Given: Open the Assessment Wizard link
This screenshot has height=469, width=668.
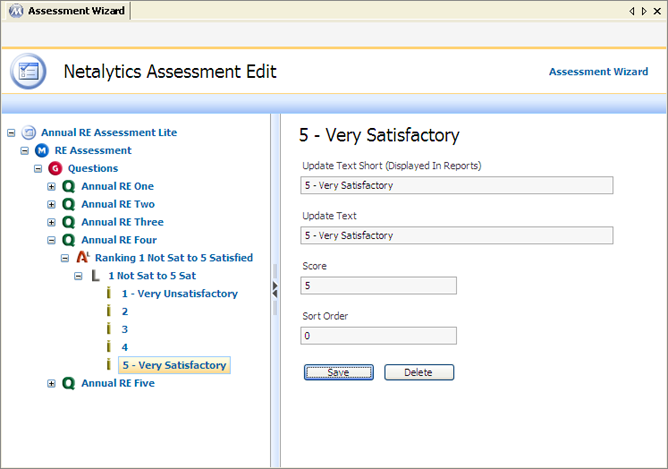Looking at the screenshot, I should pos(598,72).
